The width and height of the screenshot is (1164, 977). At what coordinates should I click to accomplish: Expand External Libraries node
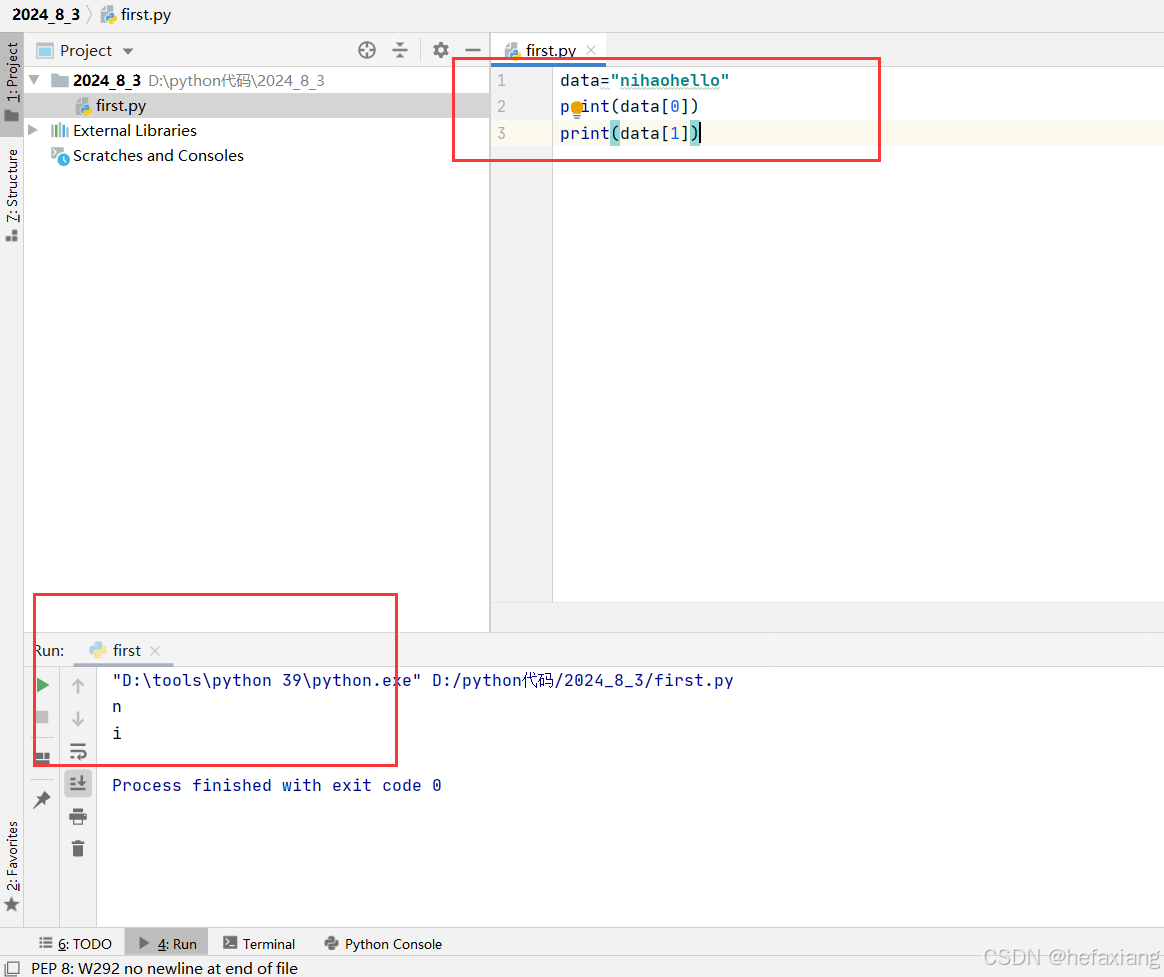coord(33,130)
